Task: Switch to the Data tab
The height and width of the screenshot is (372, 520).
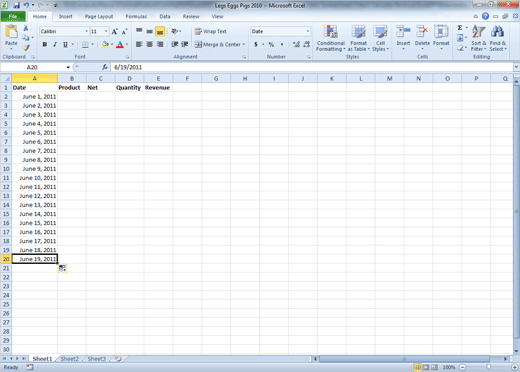Action: [x=165, y=16]
